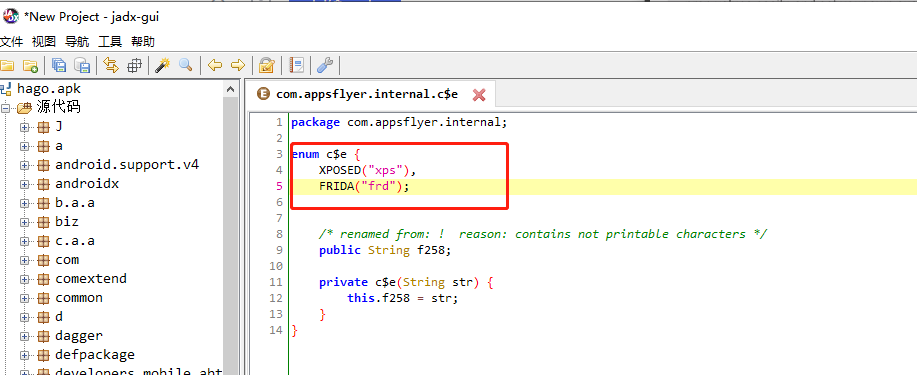The width and height of the screenshot is (917, 375).
Task: Open the 帮助 menu
Action: (143, 42)
